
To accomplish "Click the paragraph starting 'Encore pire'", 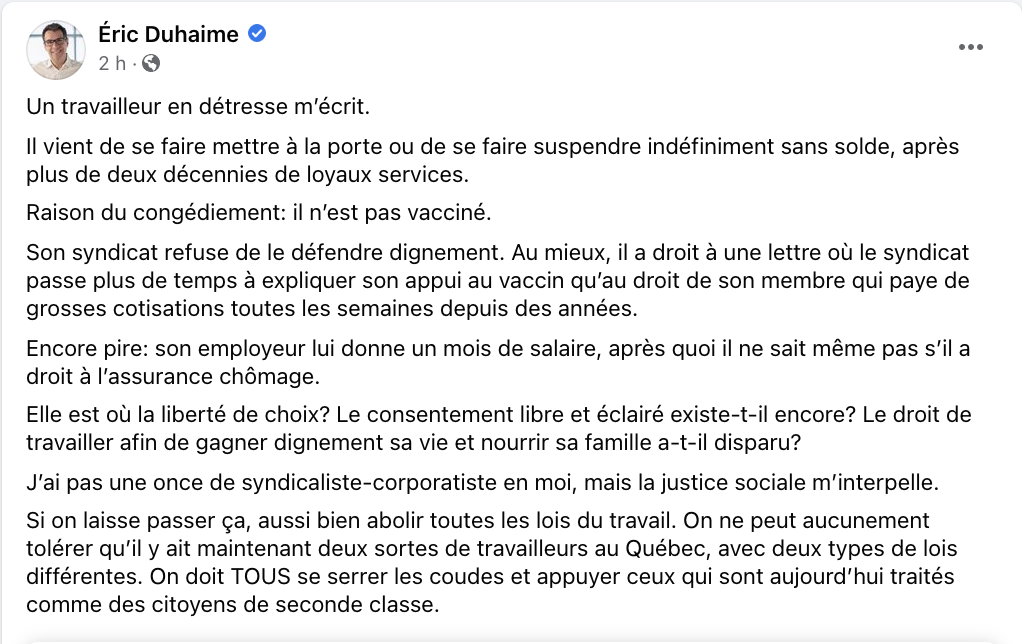I will tap(498, 362).
